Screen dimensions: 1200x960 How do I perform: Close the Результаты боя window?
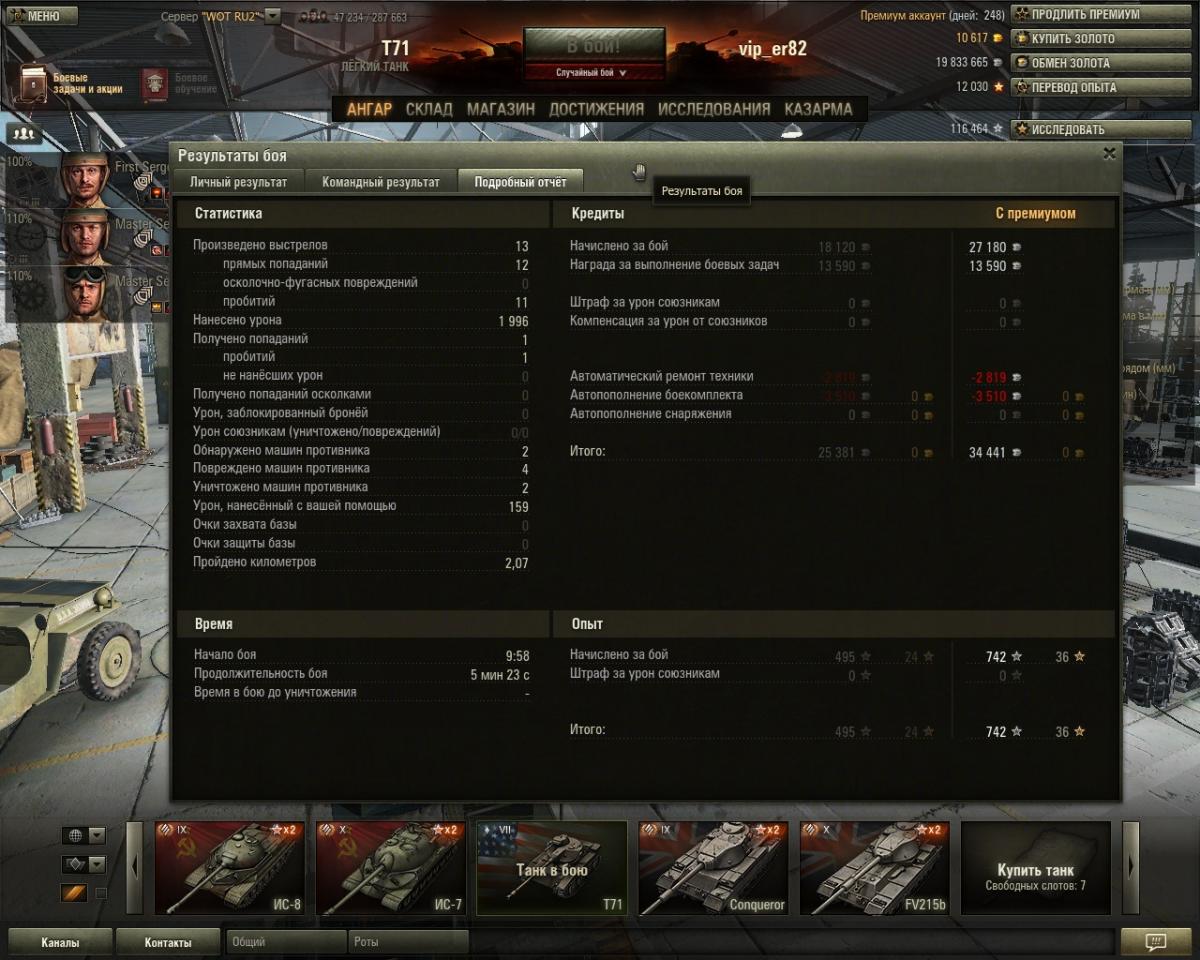tap(1108, 154)
